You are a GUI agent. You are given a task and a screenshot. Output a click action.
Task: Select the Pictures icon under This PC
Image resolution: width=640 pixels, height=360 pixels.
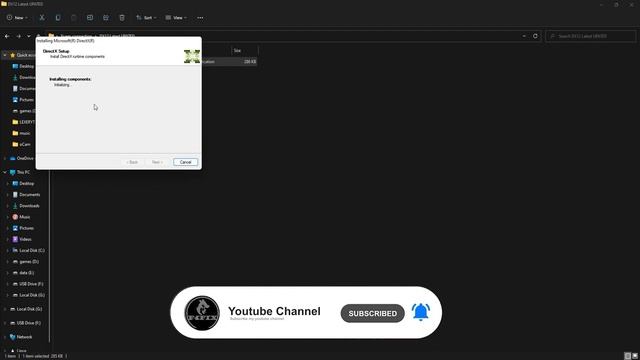15,228
